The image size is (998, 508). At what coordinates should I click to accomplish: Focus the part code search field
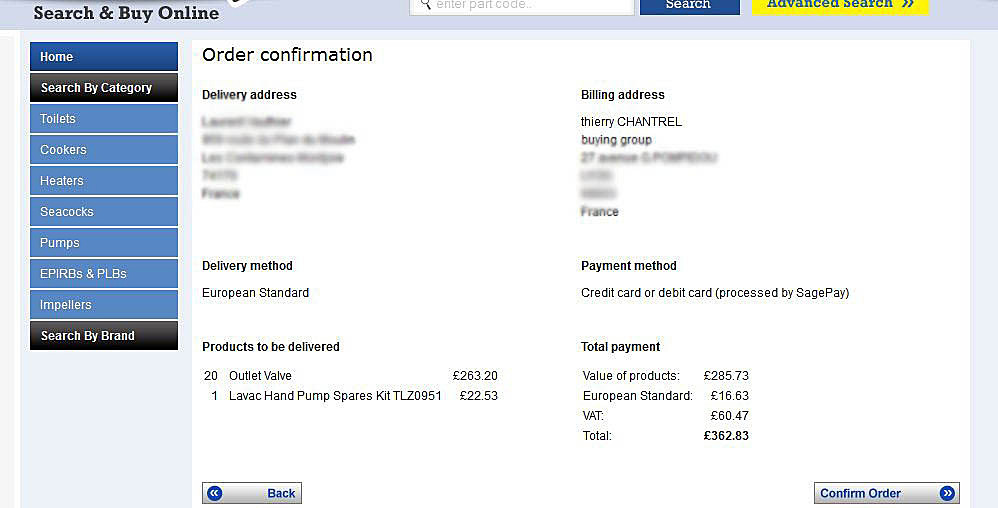click(522, 6)
